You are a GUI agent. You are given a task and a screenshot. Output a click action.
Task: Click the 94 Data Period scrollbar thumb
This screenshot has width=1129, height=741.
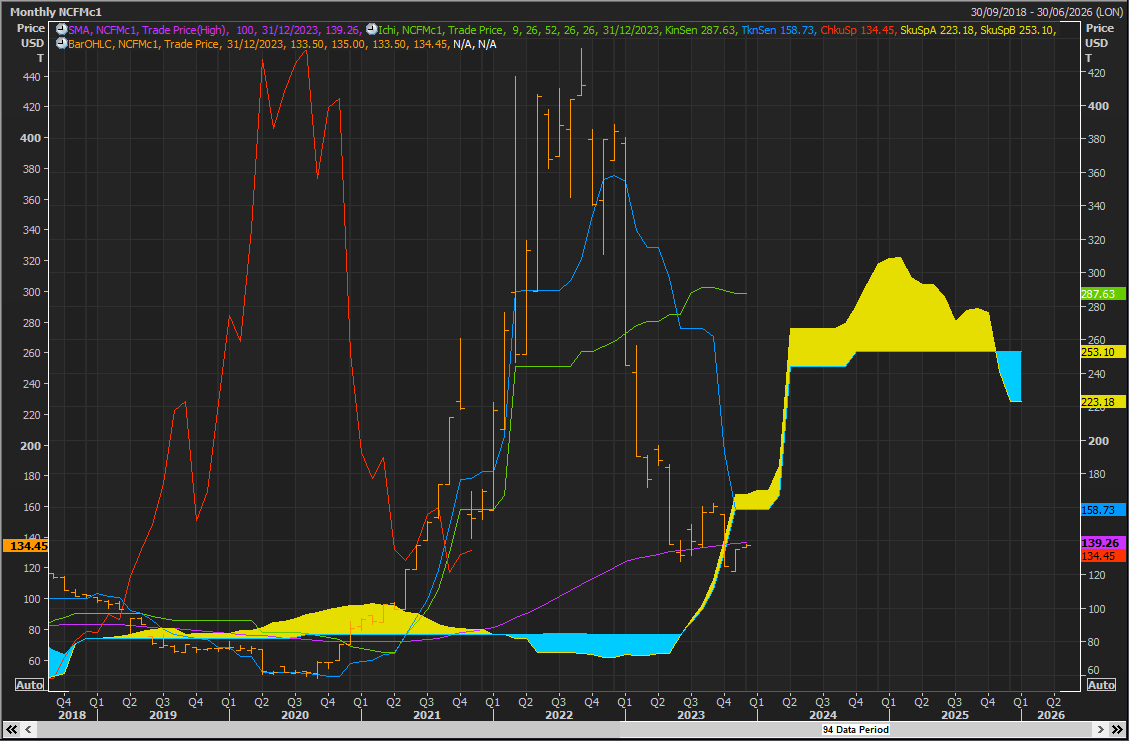pos(855,729)
